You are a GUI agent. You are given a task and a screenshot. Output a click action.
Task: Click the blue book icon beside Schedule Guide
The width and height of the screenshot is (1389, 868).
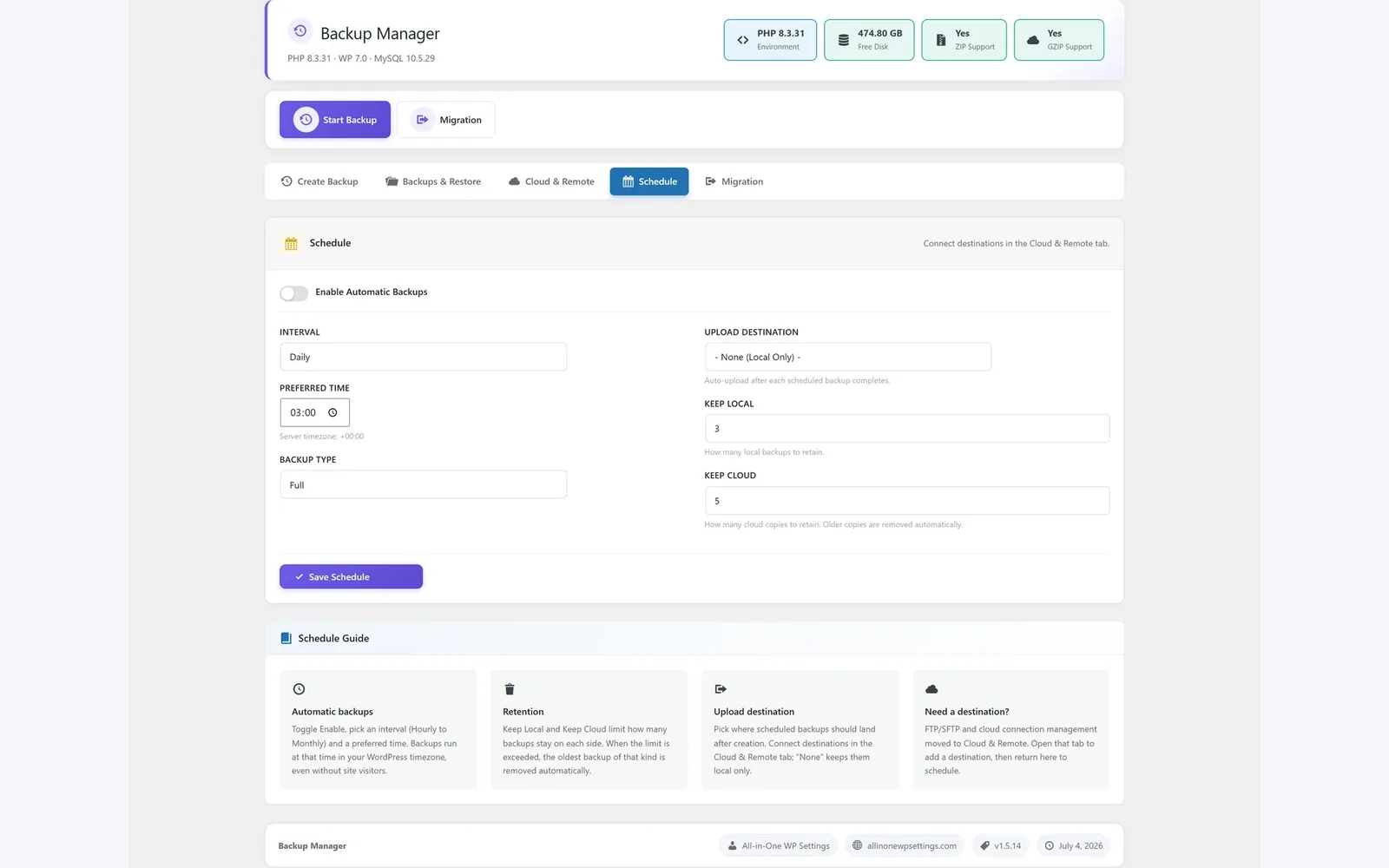point(286,638)
